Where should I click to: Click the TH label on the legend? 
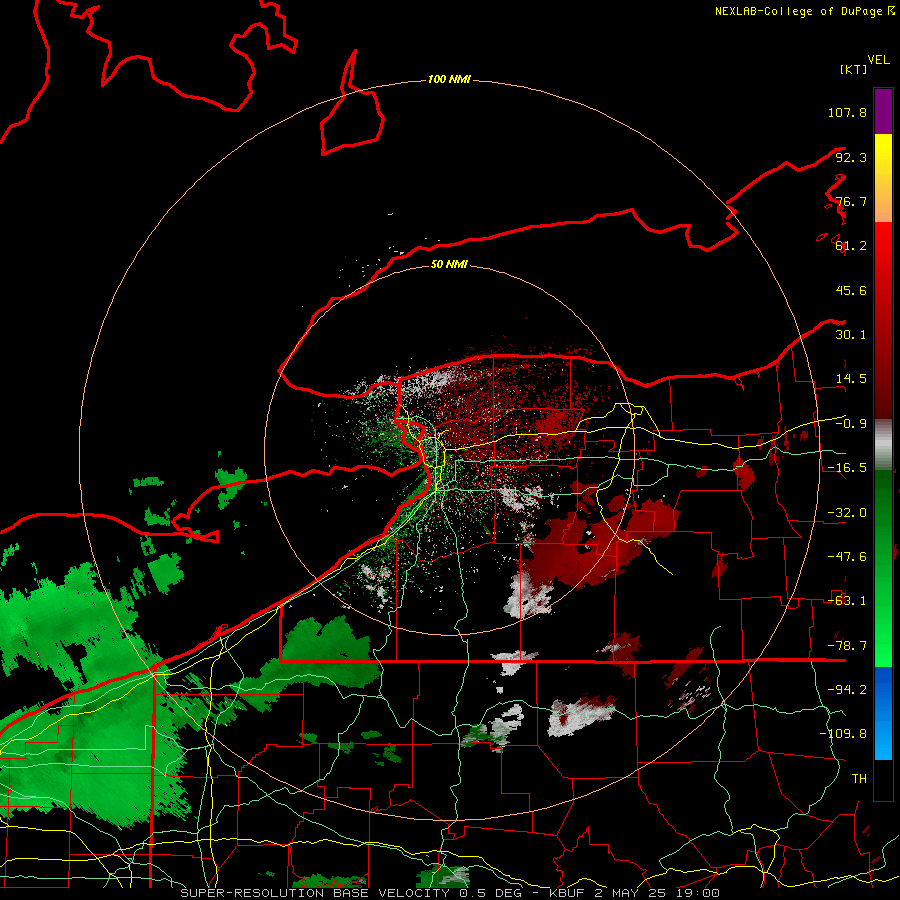pyautogui.click(x=859, y=779)
